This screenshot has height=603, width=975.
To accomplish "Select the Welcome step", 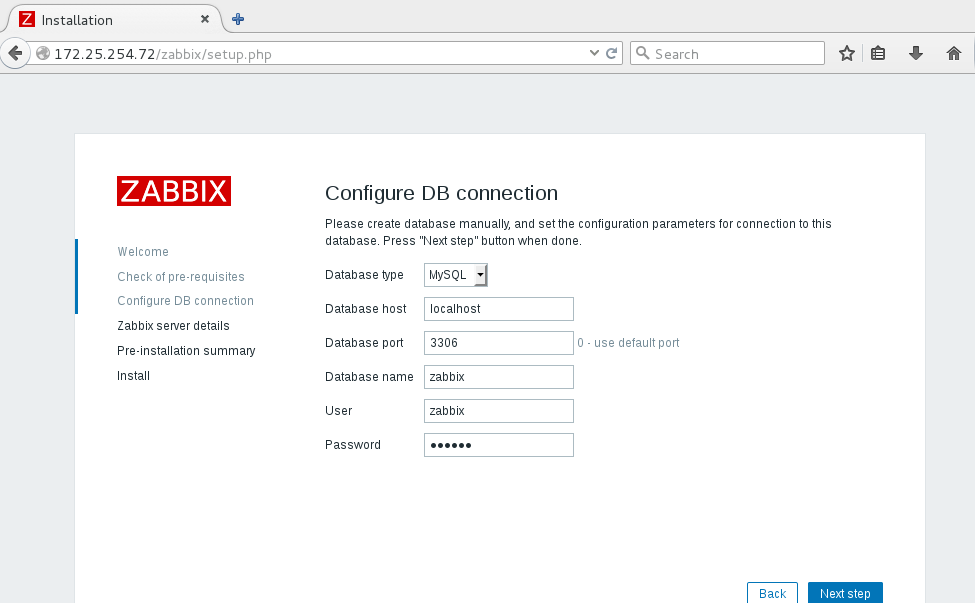I will click(x=143, y=252).
